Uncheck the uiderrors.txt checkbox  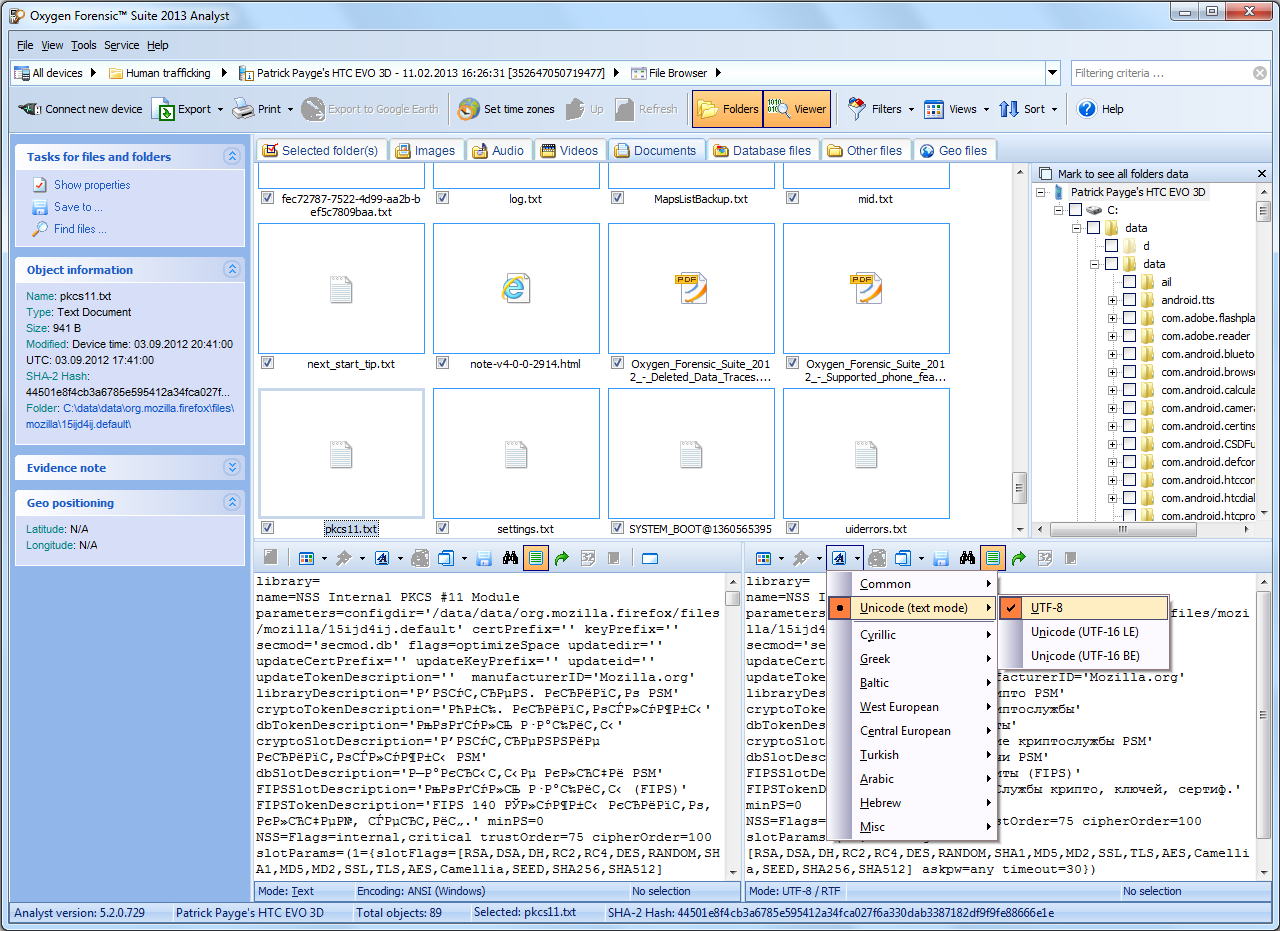point(792,527)
